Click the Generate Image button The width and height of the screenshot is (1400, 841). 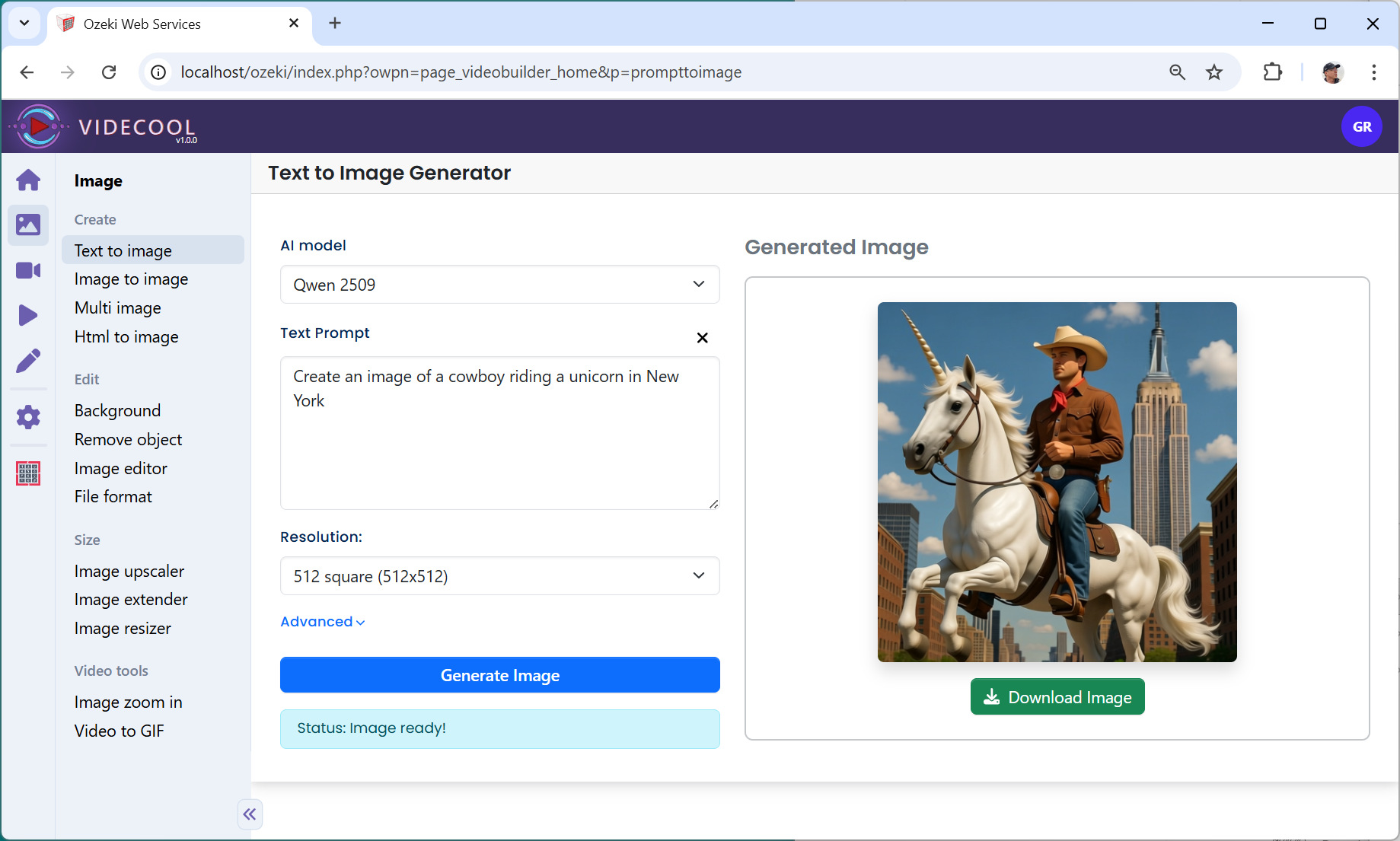point(499,675)
